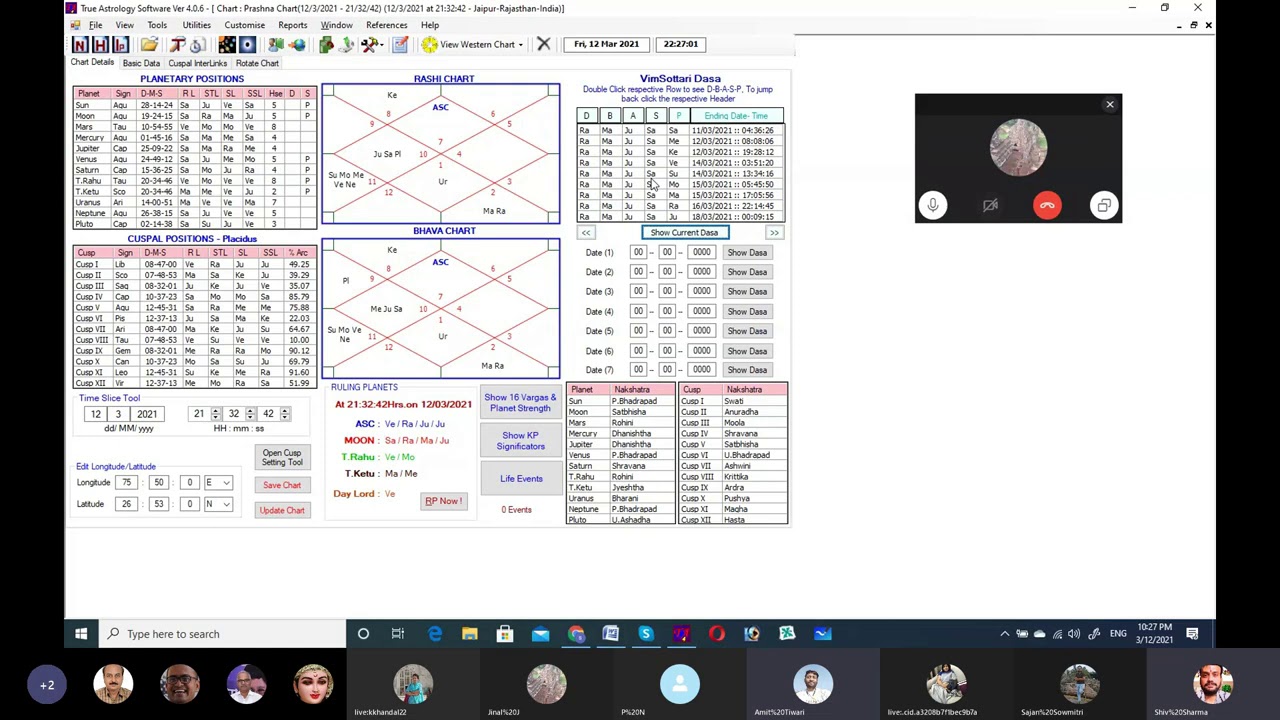The image size is (1280, 720).
Task: Click Windows search box on taskbar
Action: click(223, 633)
